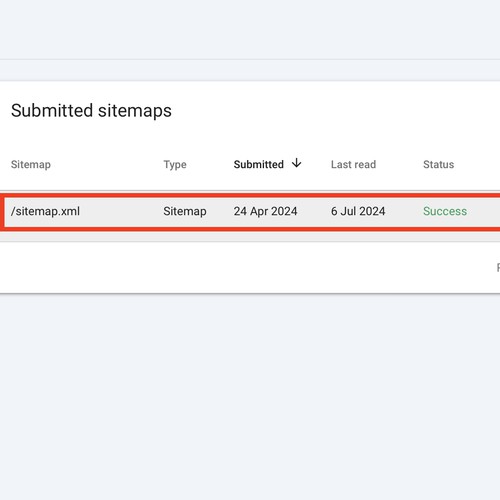Click the down arrow sort icon beside Submitted
The width and height of the screenshot is (500, 500).
(x=296, y=163)
